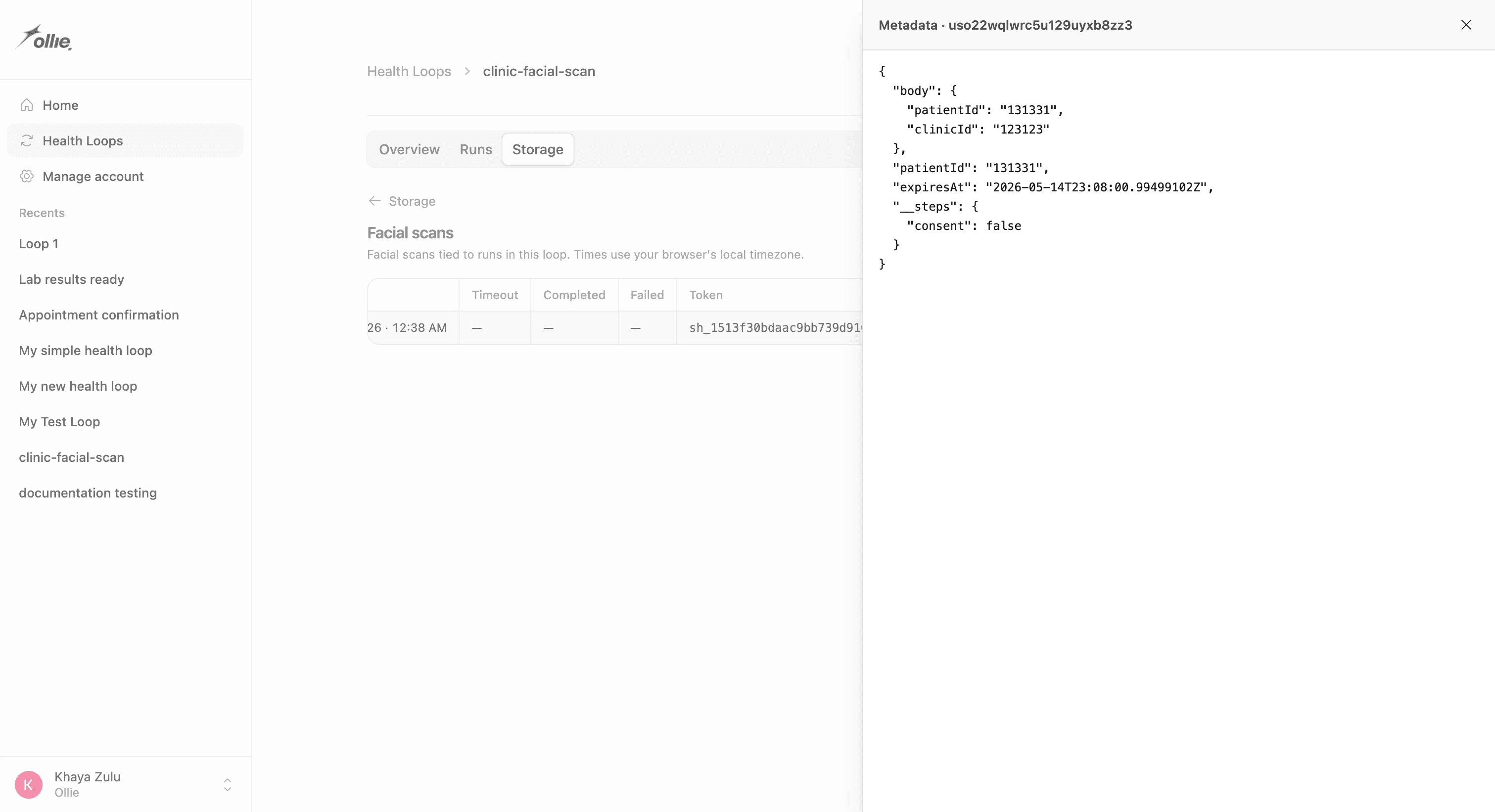
Task: Click the Khaya Zulu avatar
Action: click(x=28, y=784)
